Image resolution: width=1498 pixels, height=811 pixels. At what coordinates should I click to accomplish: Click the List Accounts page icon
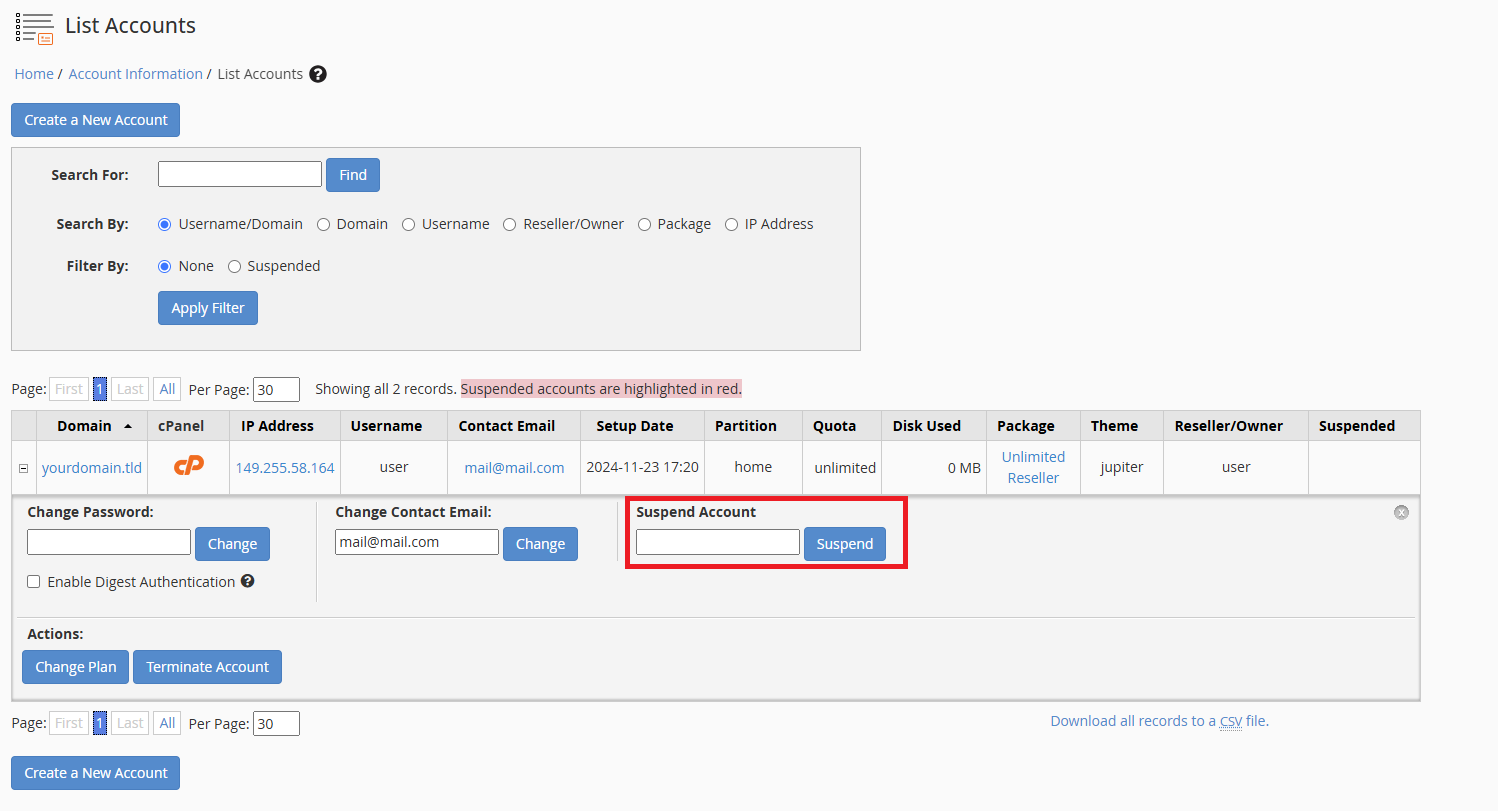coord(34,27)
